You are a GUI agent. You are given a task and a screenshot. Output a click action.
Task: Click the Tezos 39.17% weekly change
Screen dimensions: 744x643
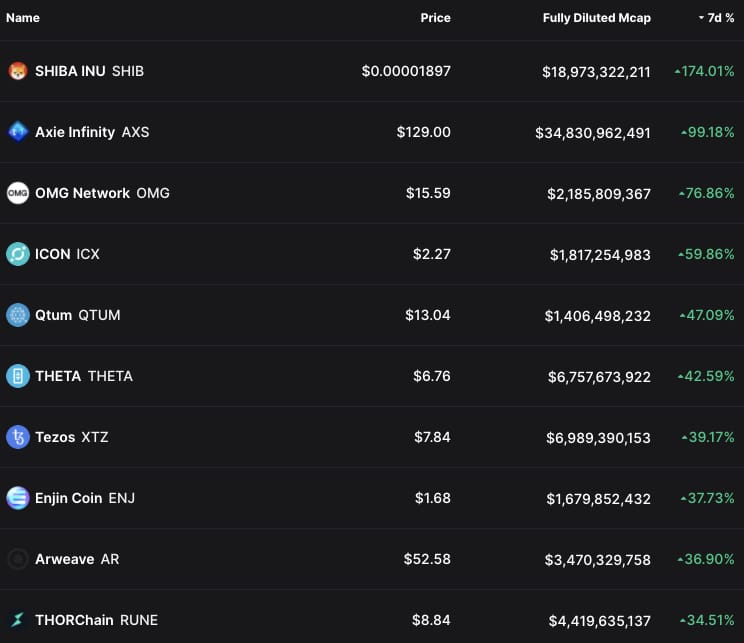[x=707, y=437]
